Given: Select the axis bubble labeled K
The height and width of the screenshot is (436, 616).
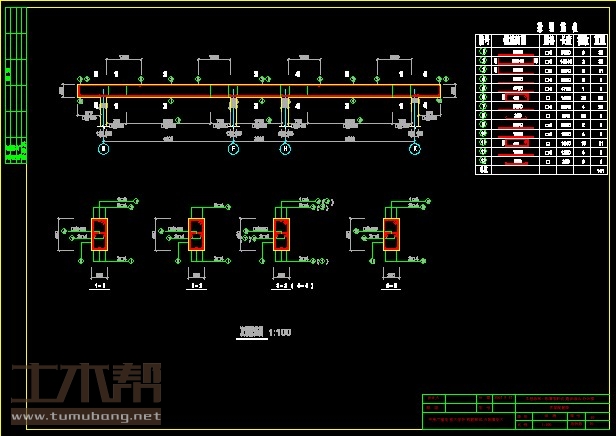Looking at the screenshot, I should click(x=415, y=148).
